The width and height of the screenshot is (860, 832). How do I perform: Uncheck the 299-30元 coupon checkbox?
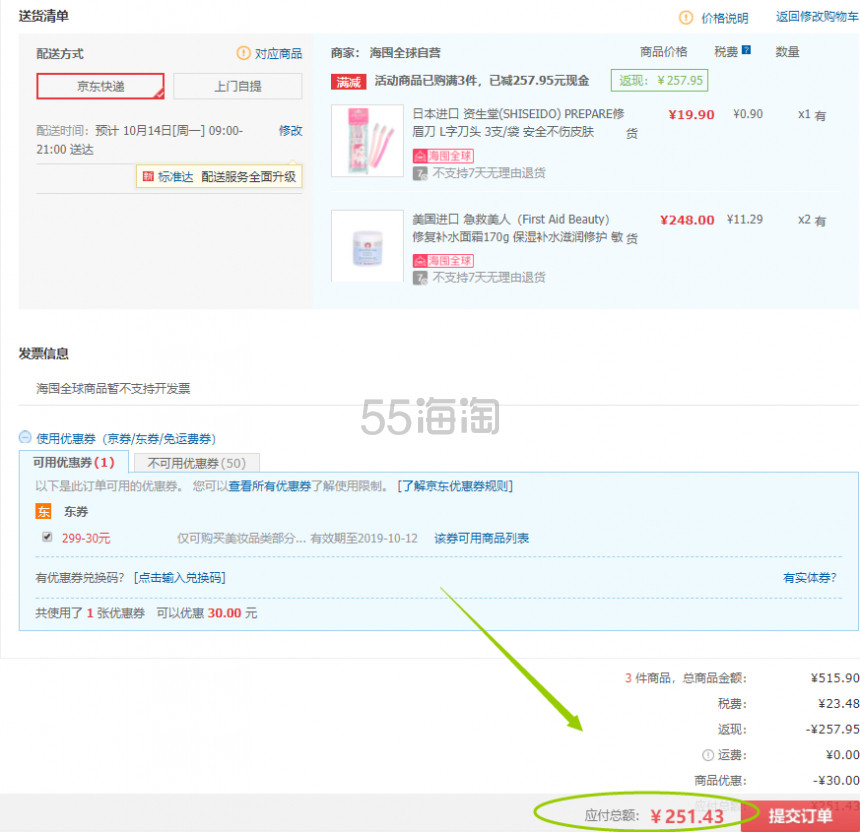coord(48,537)
